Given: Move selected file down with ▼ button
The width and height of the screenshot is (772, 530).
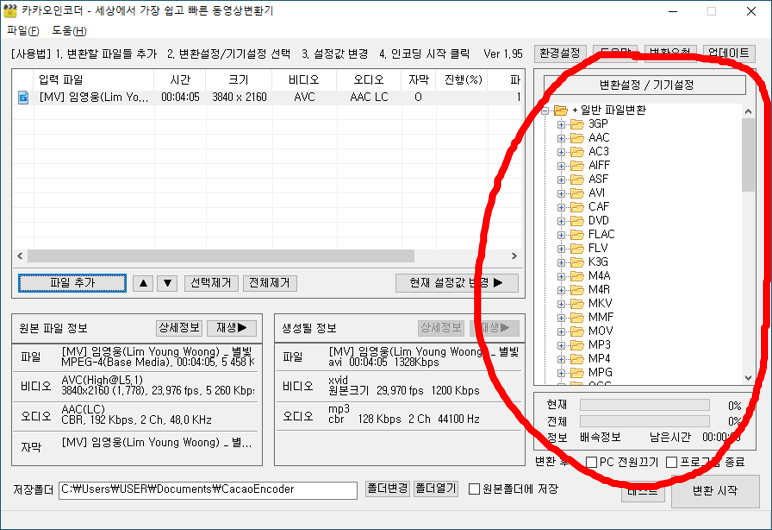Looking at the screenshot, I should (167, 283).
